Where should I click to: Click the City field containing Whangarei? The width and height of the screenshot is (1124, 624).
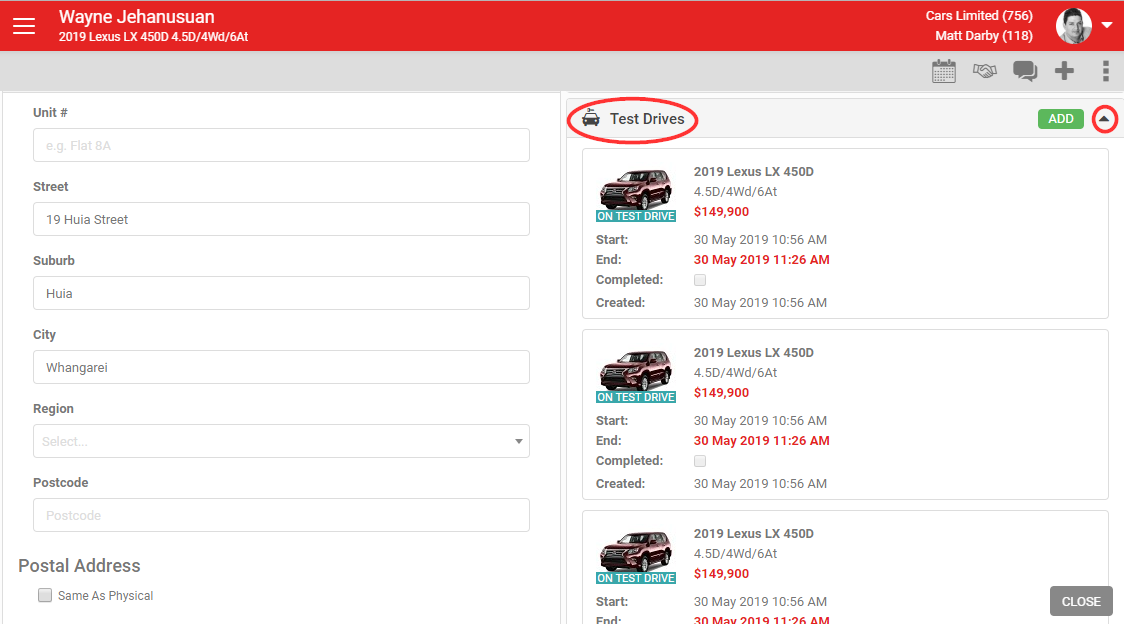pos(281,367)
